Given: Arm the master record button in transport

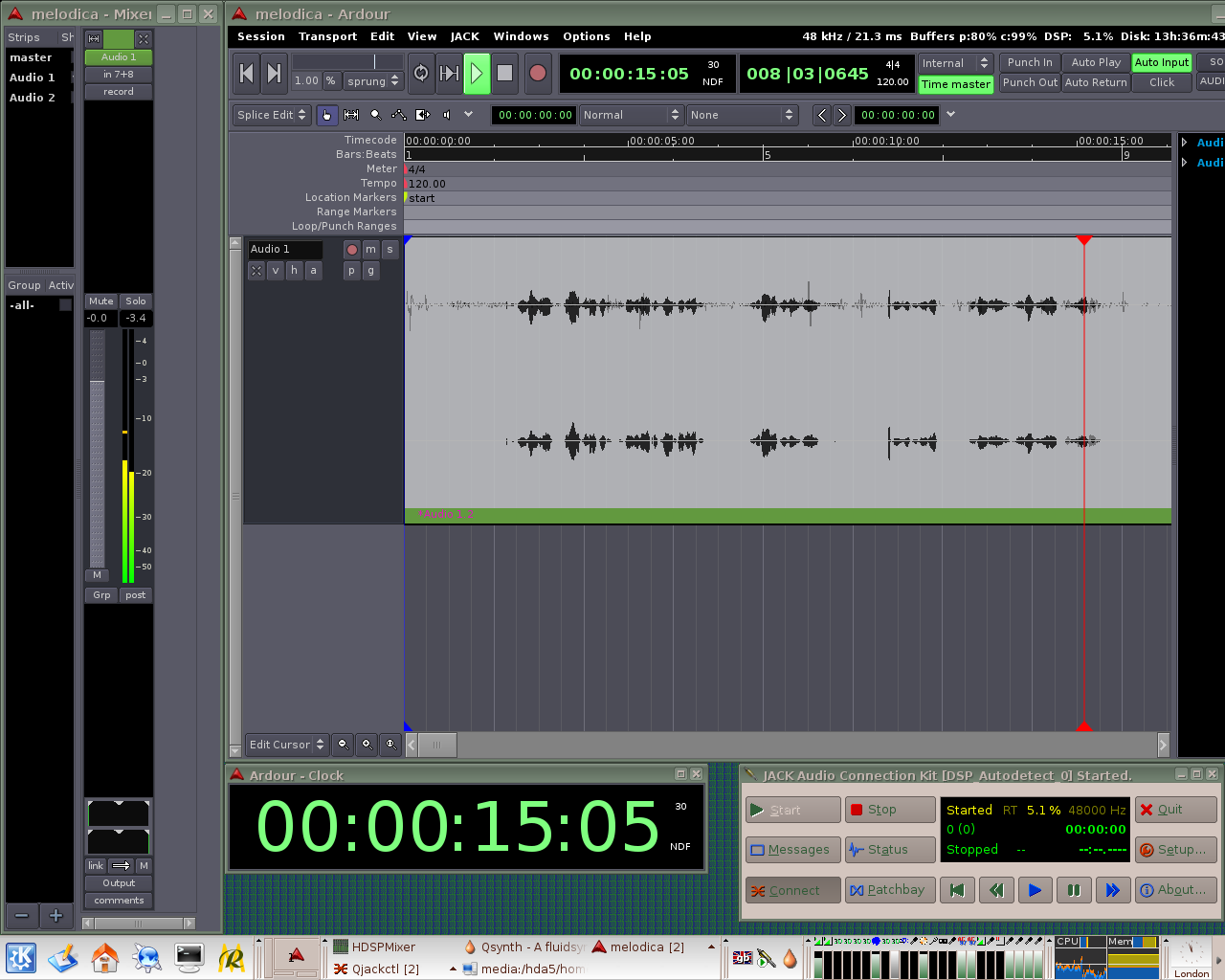Looking at the screenshot, I should pos(538,74).
